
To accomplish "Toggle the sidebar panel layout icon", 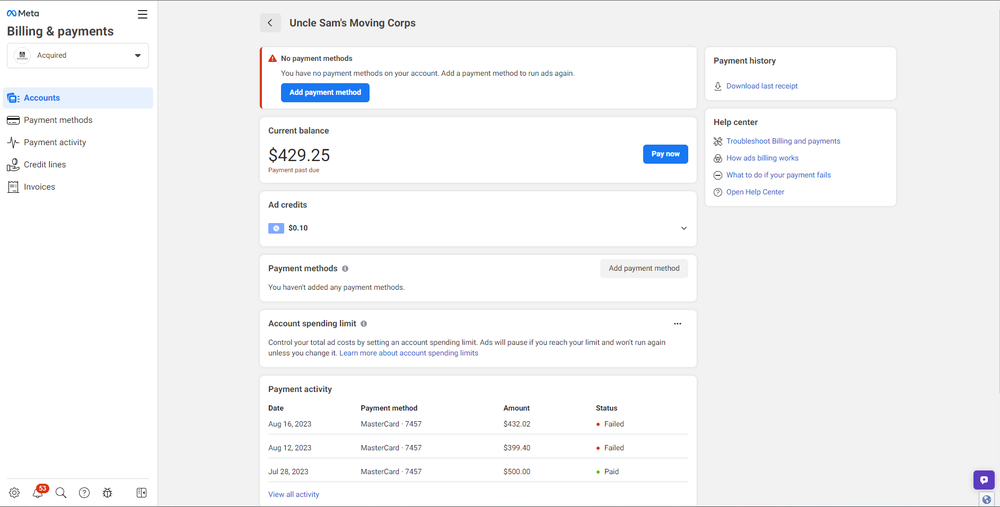I will 142,493.
